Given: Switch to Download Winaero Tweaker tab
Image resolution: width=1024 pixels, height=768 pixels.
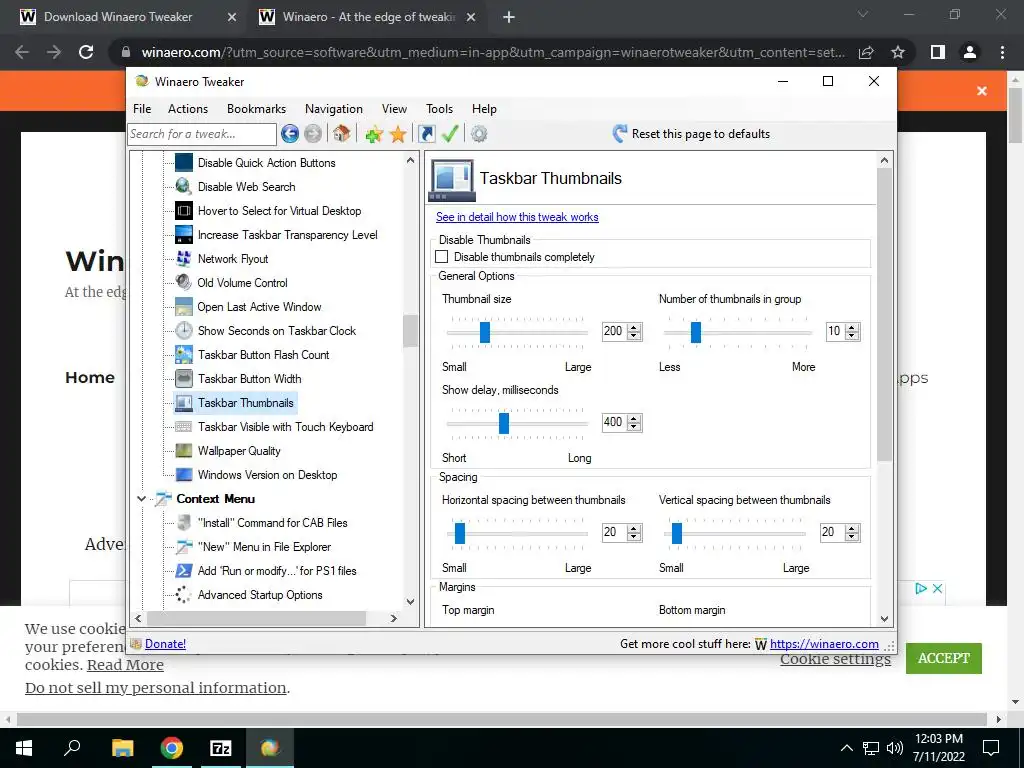Looking at the screenshot, I should [x=127, y=17].
